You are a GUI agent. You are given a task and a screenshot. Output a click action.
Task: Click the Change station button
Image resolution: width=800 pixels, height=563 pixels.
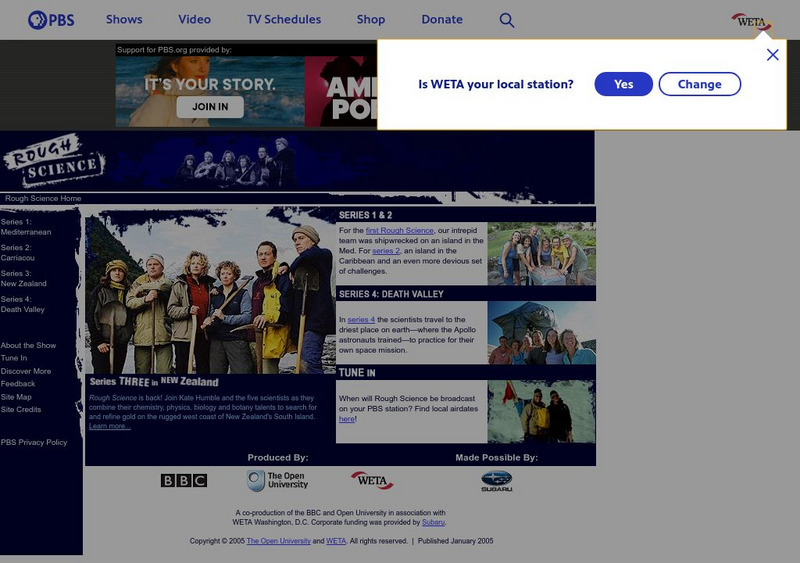pos(699,84)
